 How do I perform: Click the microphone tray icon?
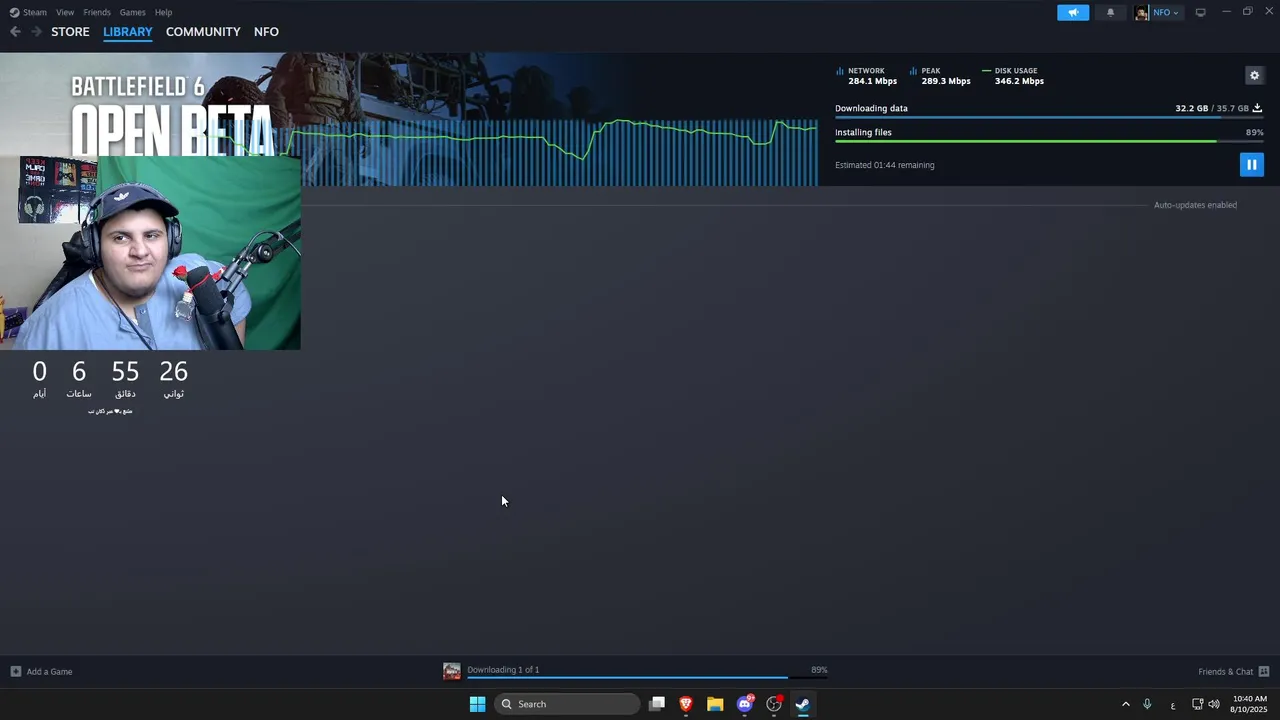pyautogui.click(x=1147, y=704)
